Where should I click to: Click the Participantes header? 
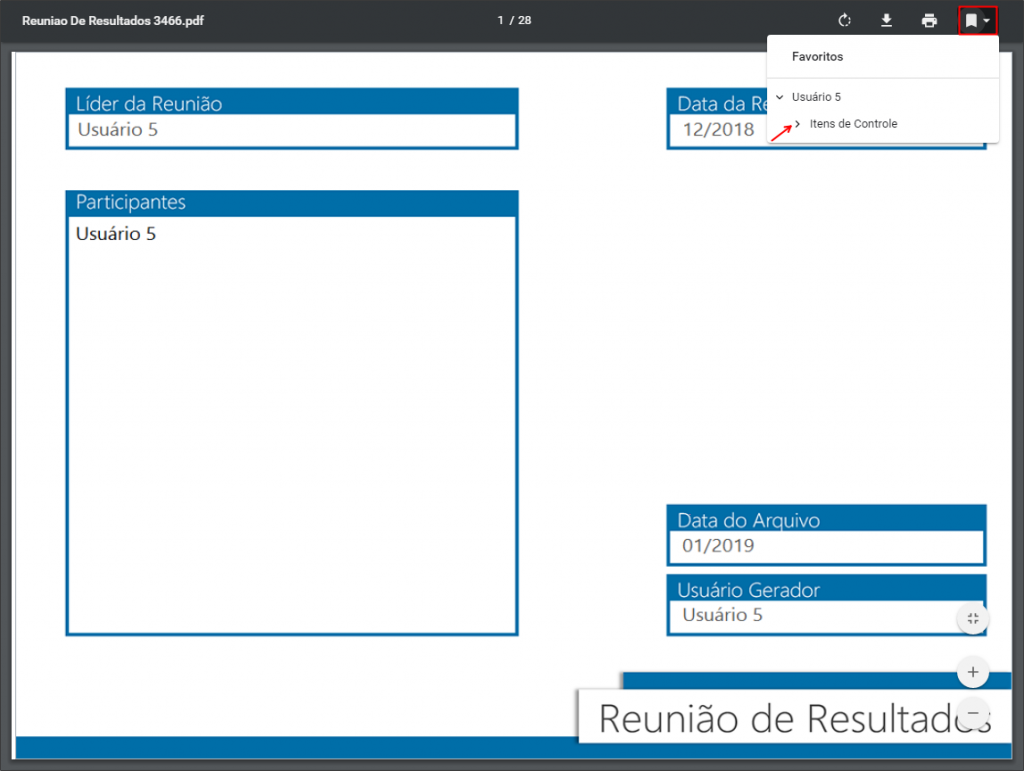(291, 203)
